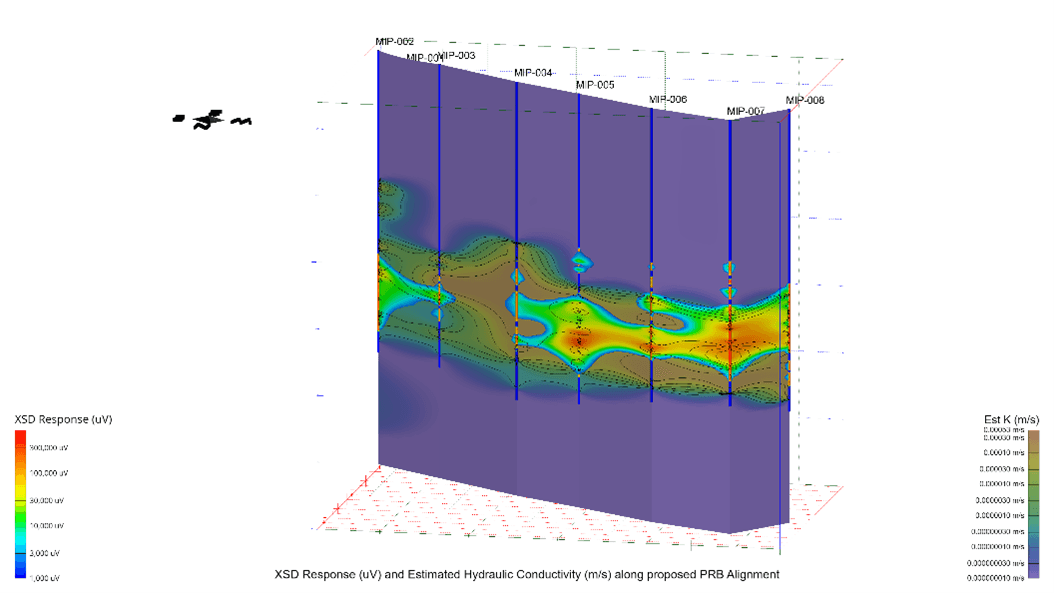
Task: Select the MIP-005 borehole label
Action: tap(595, 85)
